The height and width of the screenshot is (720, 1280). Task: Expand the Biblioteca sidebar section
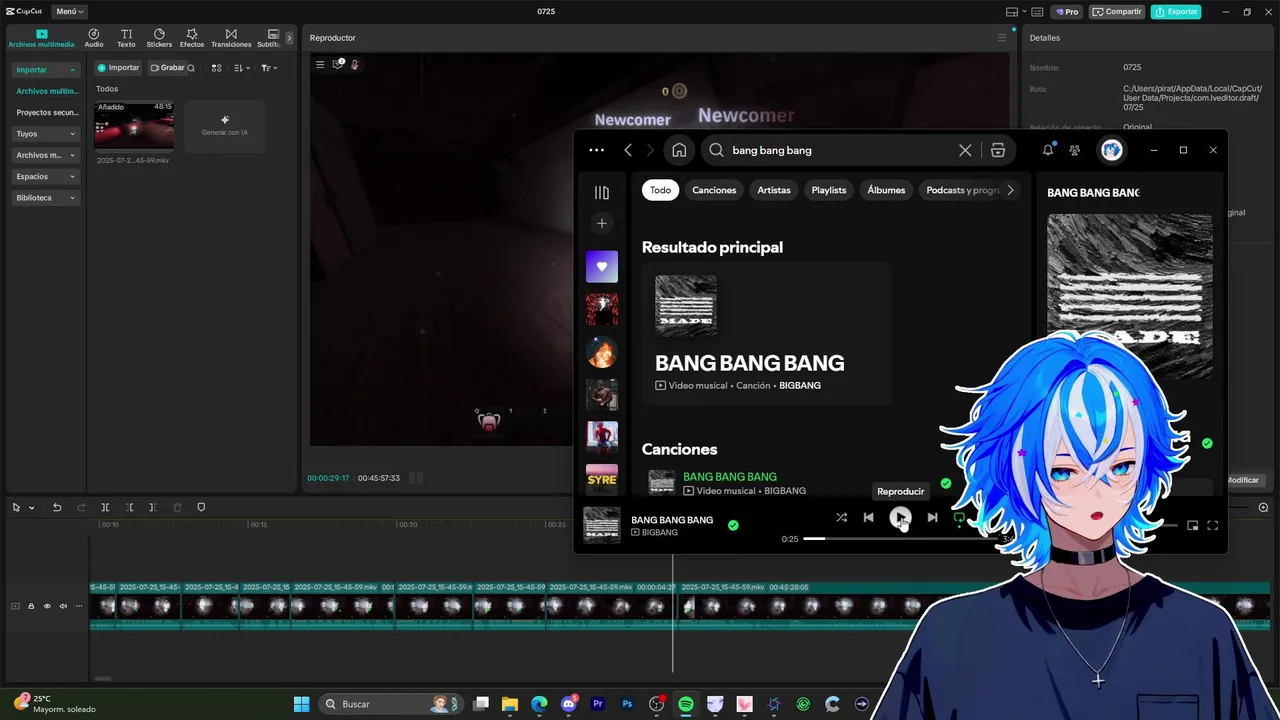46,198
